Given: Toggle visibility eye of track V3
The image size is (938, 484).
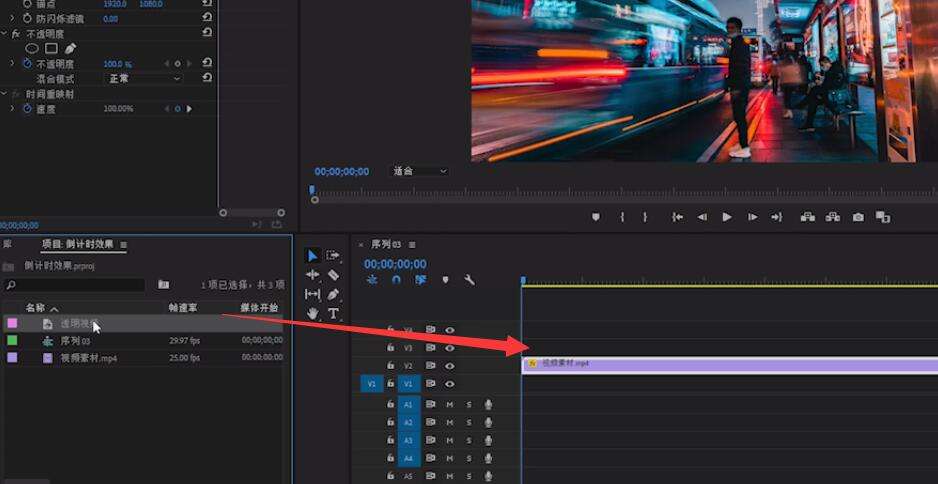Looking at the screenshot, I should pyautogui.click(x=449, y=348).
